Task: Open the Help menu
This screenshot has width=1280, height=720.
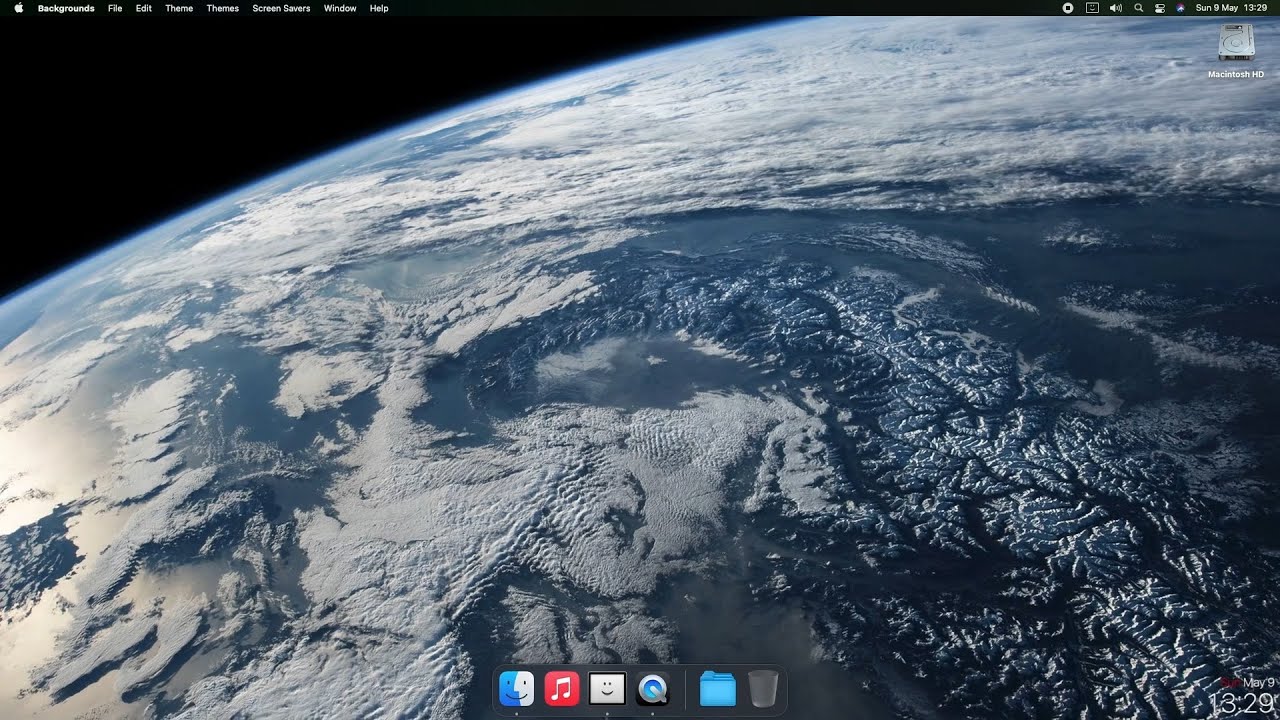Action: point(379,8)
